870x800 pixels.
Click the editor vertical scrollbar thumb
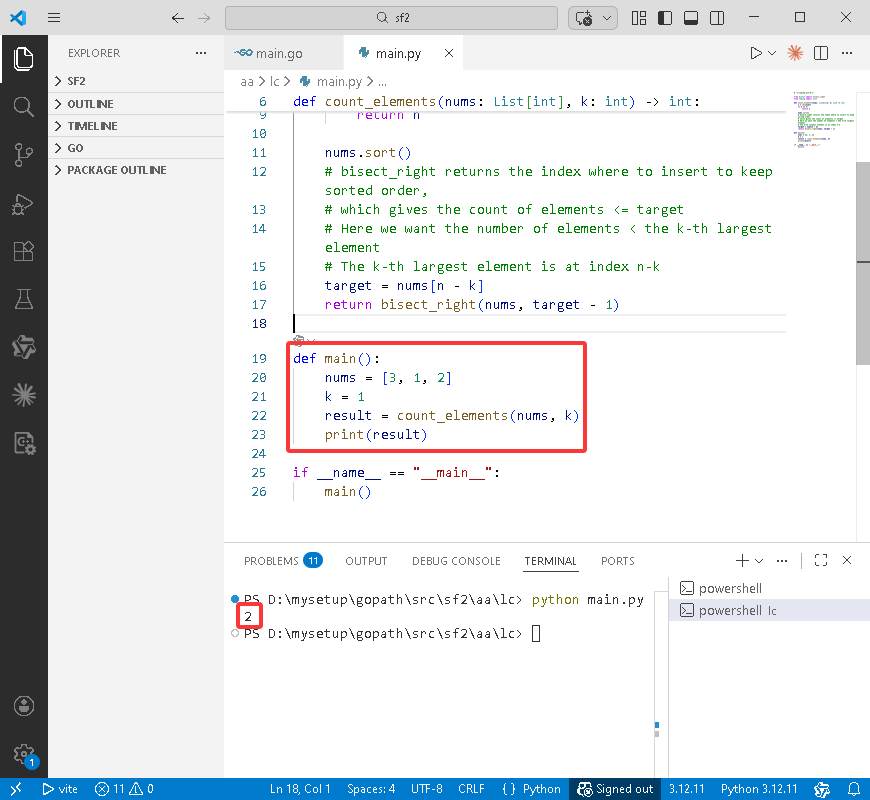863,263
